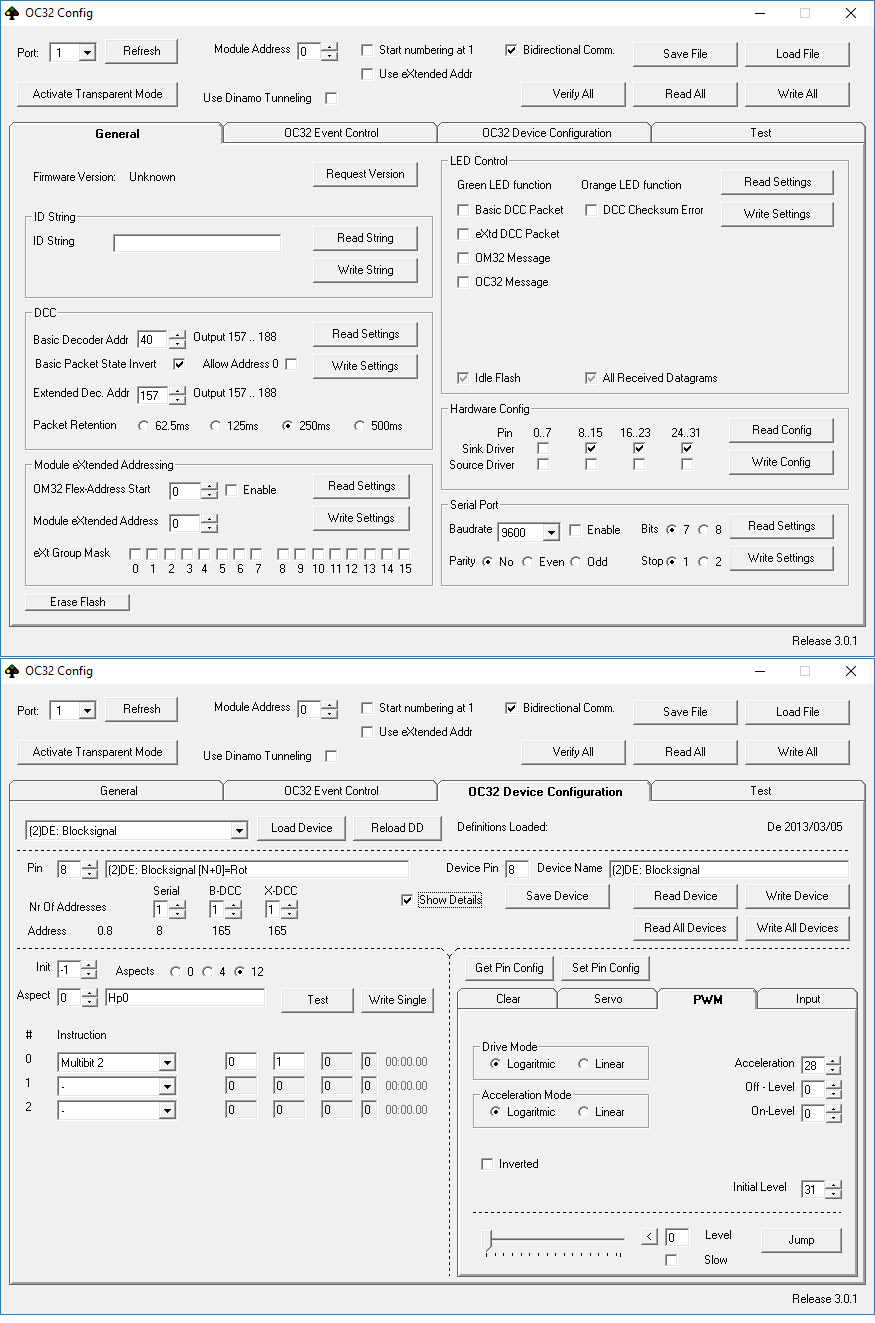Enable the Basic DCC Packet green LED checkbox
This screenshot has height=1323, width=875.
(x=463, y=210)
